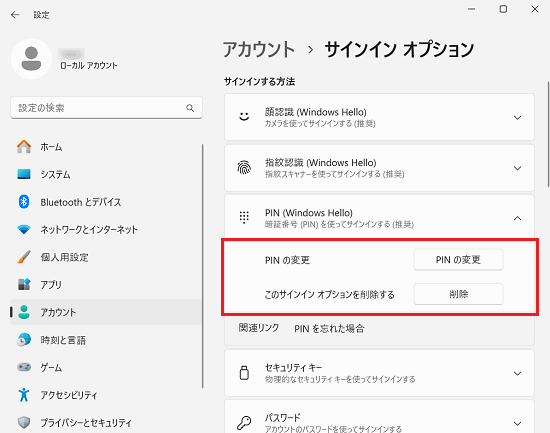Click the search magnifier icon
Screen dimensions: 550x433
pyautogui.click(x=190, y=108)
